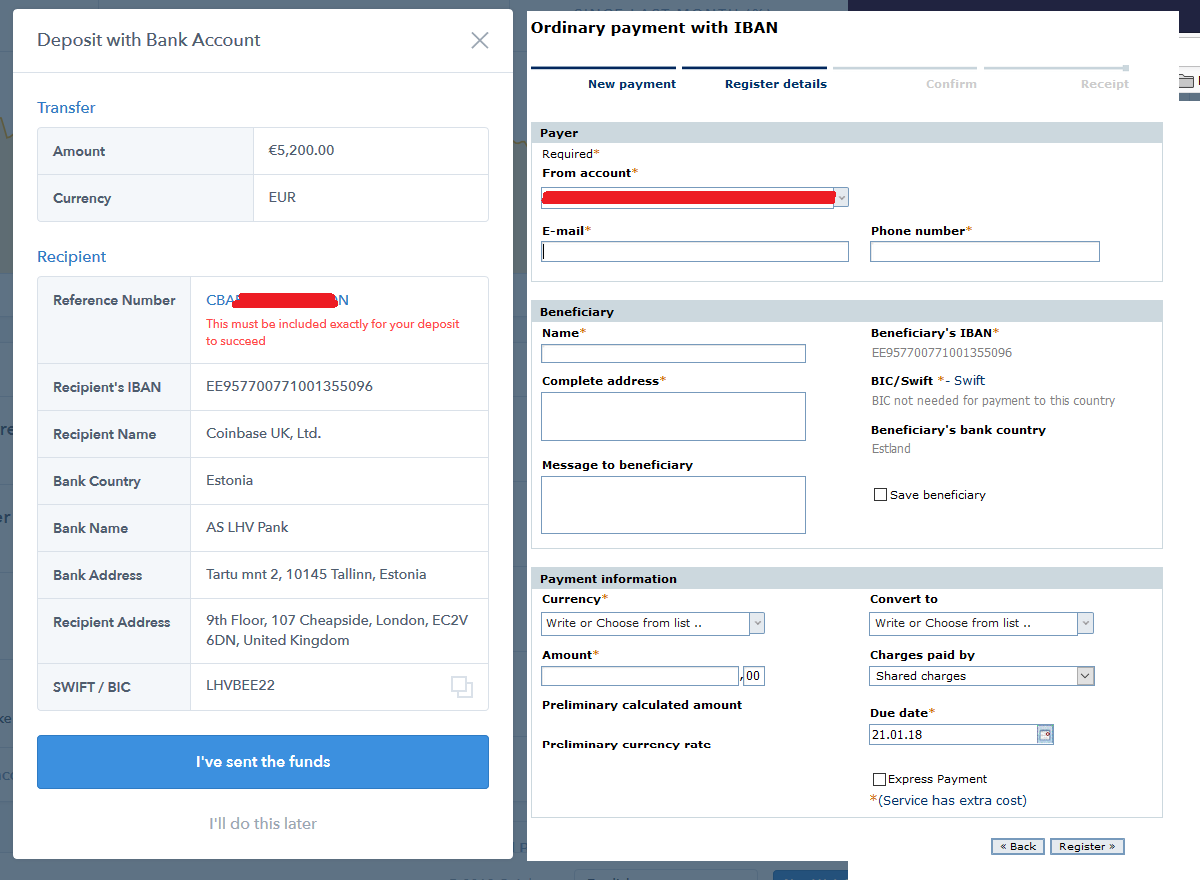Click the Amount input field
Viewport: 1200px width, 880px height.
pos(640,676)
